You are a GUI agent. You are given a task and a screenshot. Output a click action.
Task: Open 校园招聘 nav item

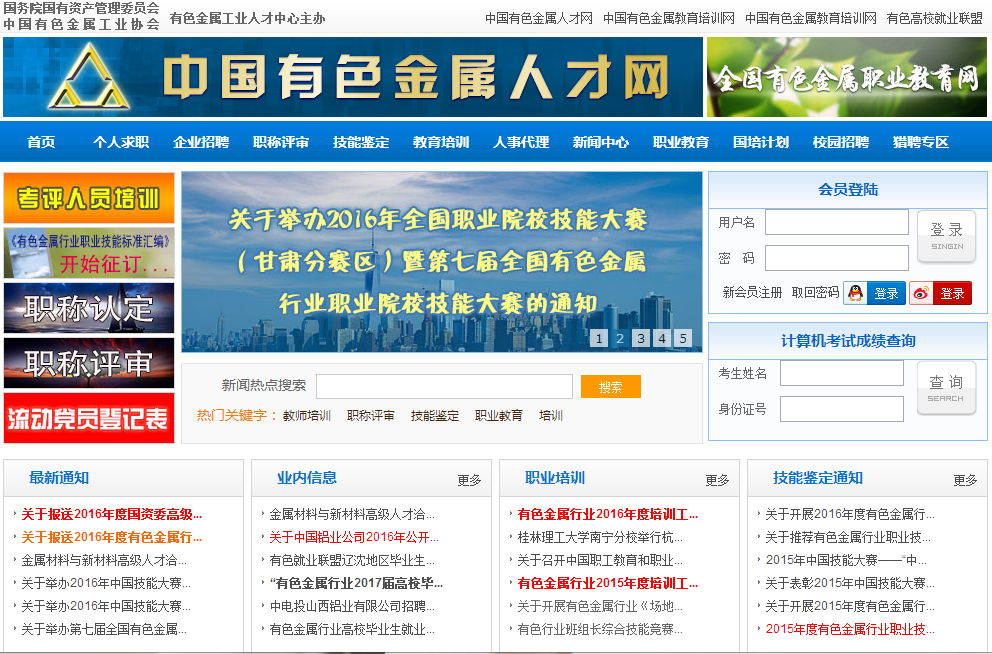(x=841, y=142)
